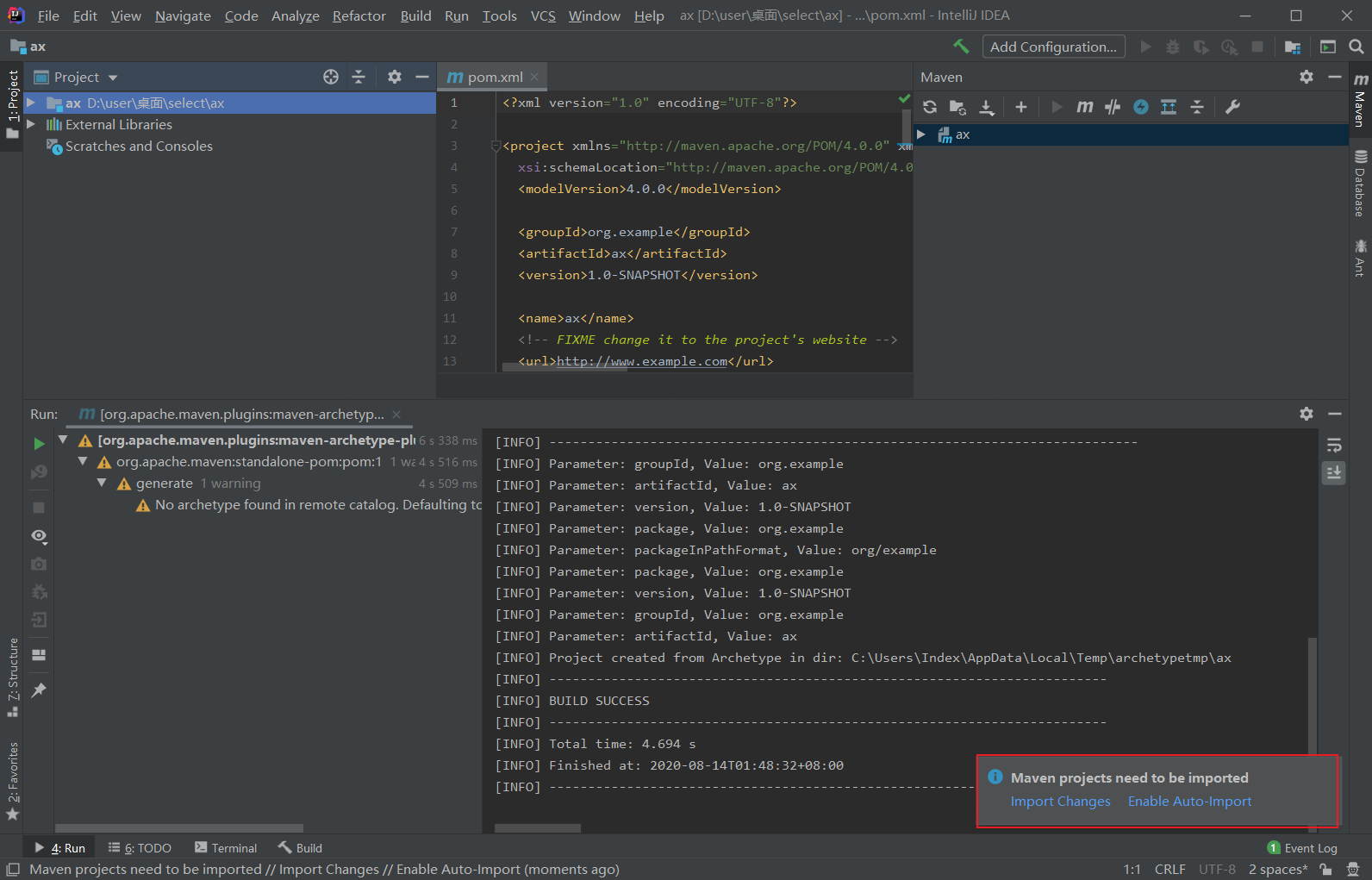
Task: Click the CRLF line separator status
Action: [1169, 869]
